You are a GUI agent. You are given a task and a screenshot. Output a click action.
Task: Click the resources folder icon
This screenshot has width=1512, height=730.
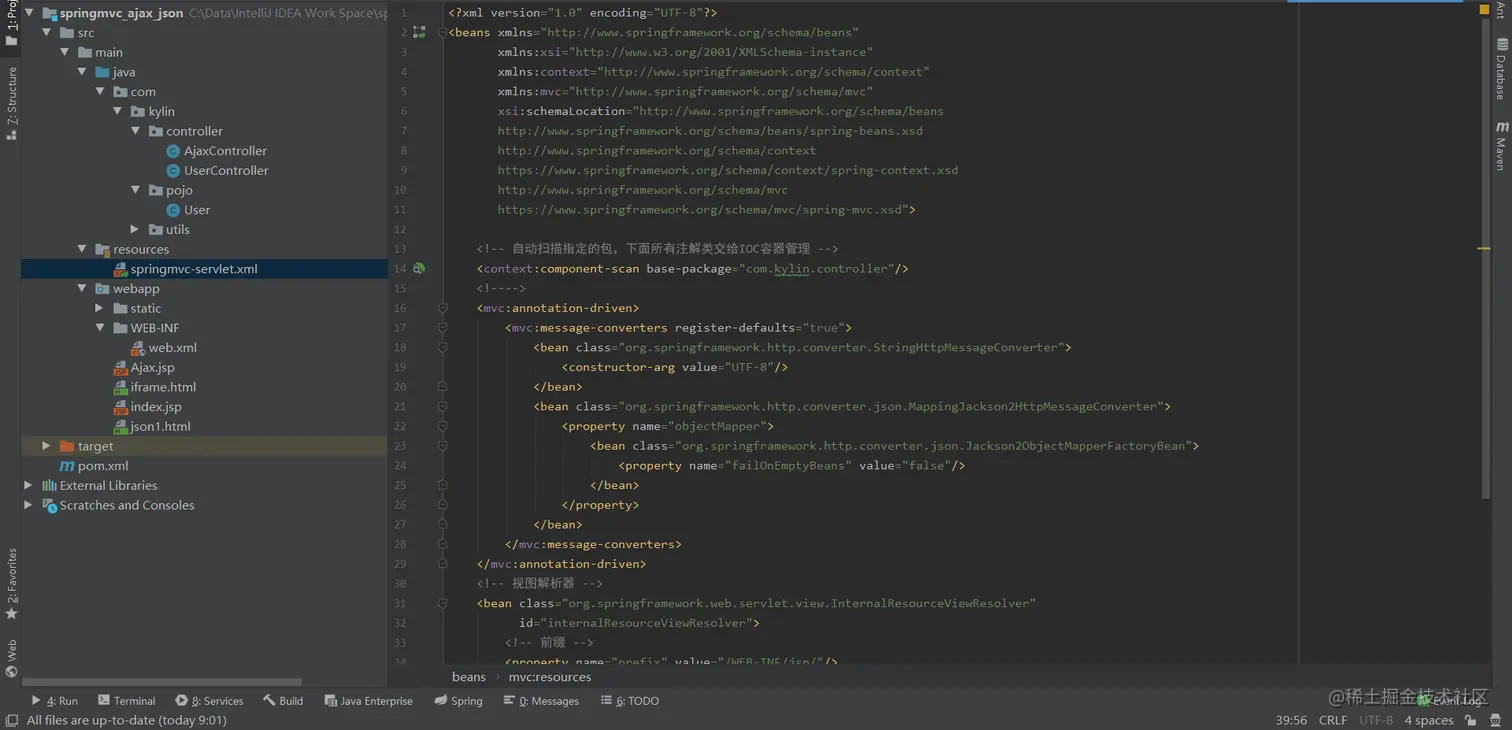102,249
